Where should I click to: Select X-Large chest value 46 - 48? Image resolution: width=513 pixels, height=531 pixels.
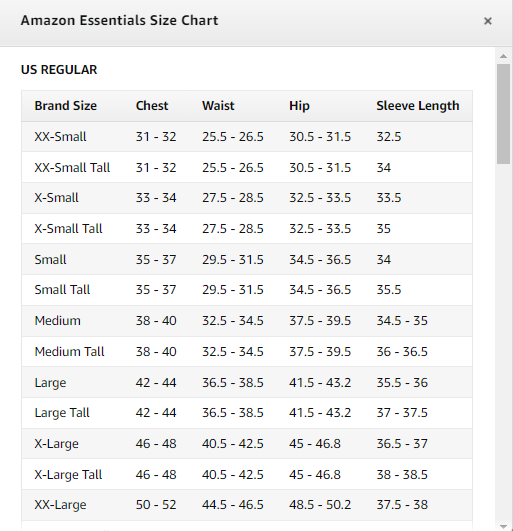click(x=156, y=444)
